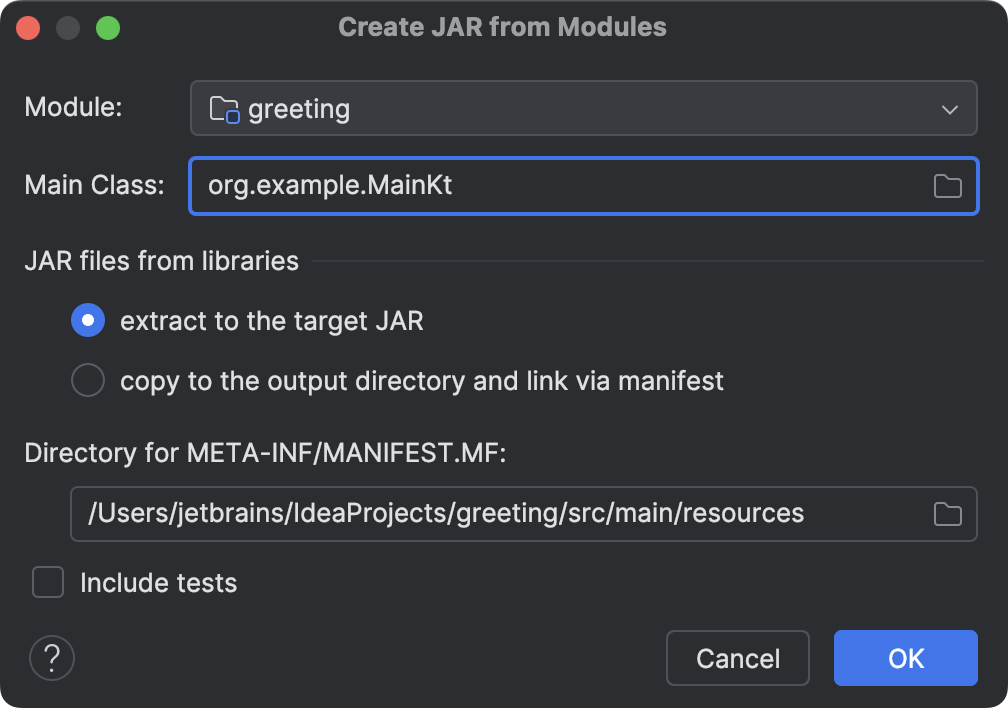Click the folder browse icon beside Main Class
Image resolution: width=1008 pixels, height=708 pixels.
(x=947, y=186)
